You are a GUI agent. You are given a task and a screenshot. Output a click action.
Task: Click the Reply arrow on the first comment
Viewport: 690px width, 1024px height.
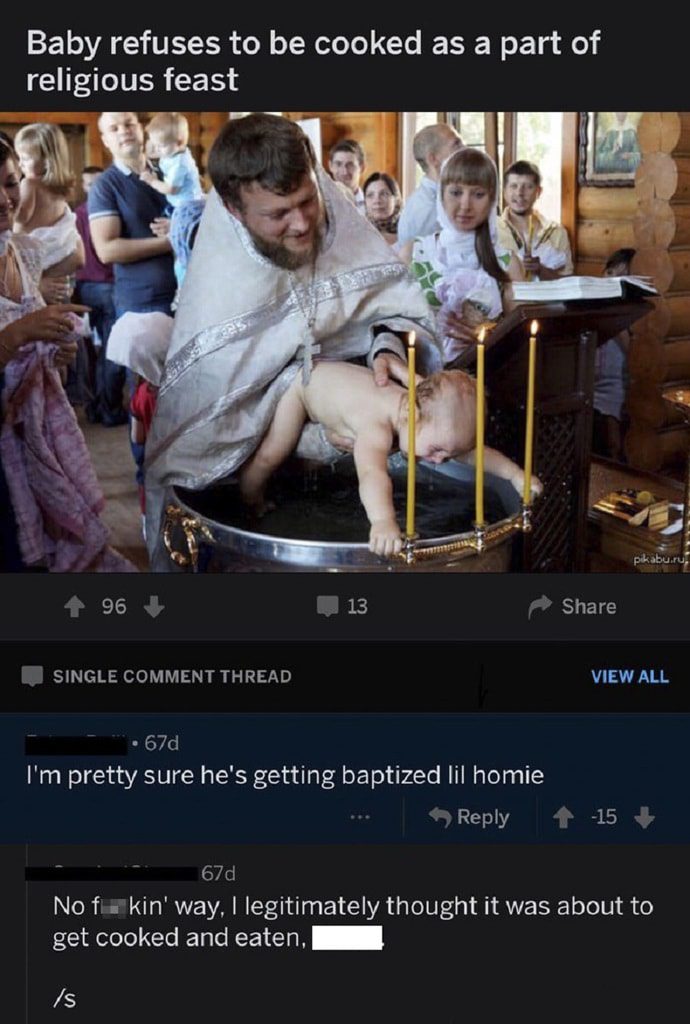click(x=441, y=816)
